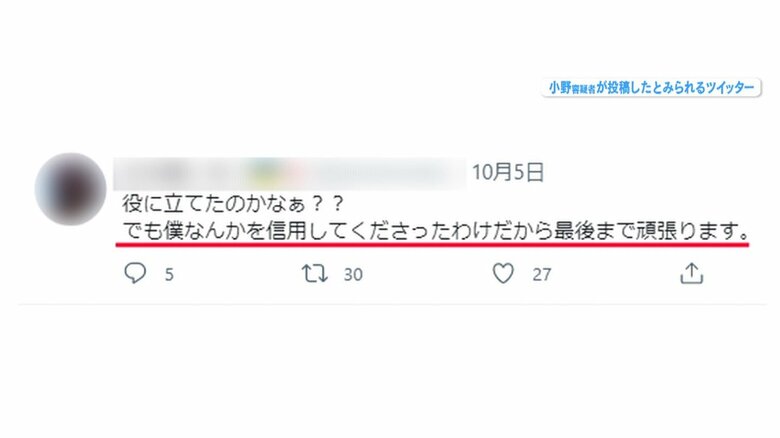Viewport: 780px width, 438px height.
Task: Click the retweet arrows icon
Action: click(315, 274)
